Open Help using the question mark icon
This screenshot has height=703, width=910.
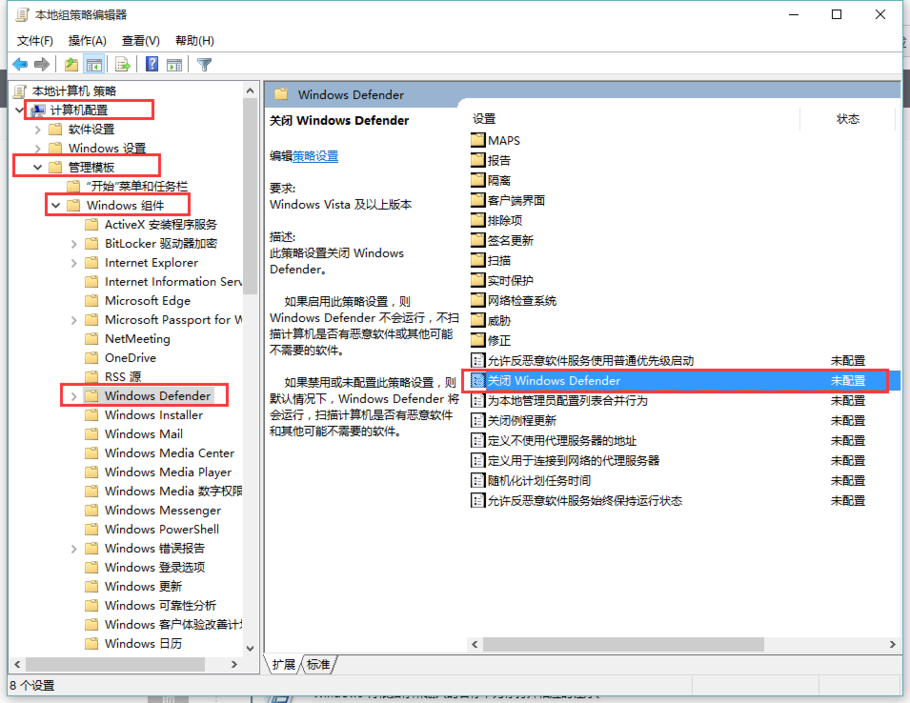152,65
